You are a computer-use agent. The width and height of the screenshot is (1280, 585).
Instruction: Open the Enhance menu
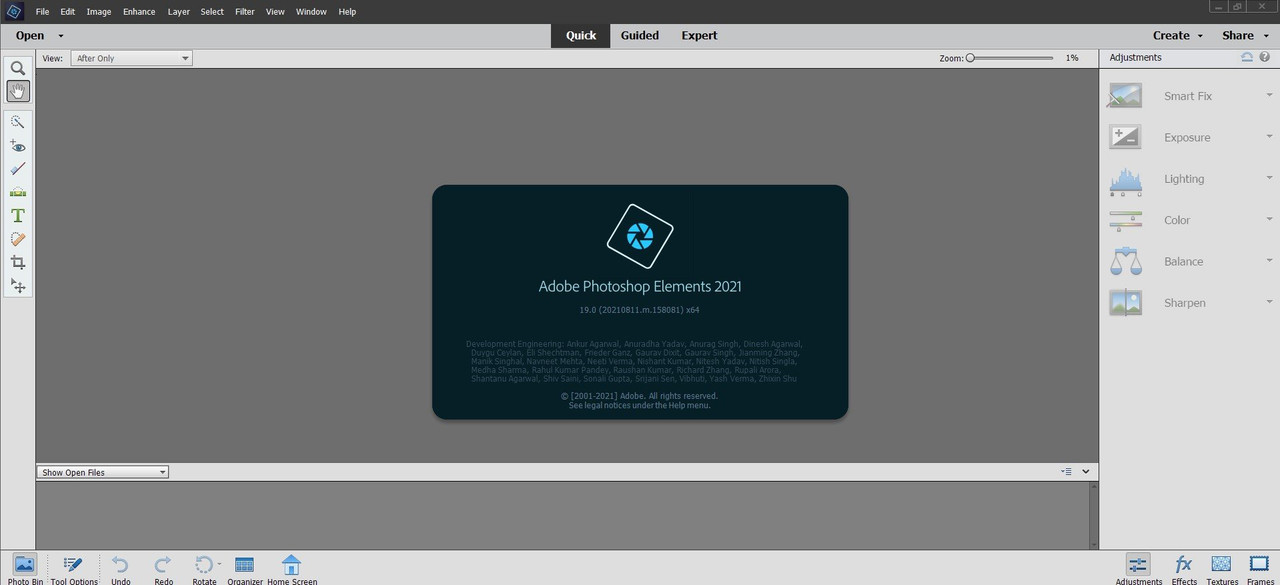(139, 12)
